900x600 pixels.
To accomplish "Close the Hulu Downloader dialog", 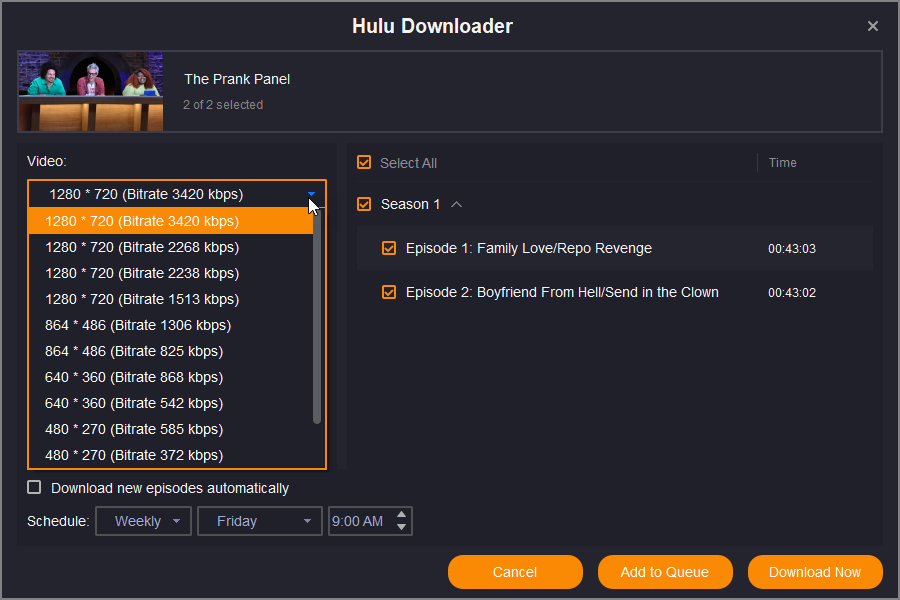I will [872, 26].
